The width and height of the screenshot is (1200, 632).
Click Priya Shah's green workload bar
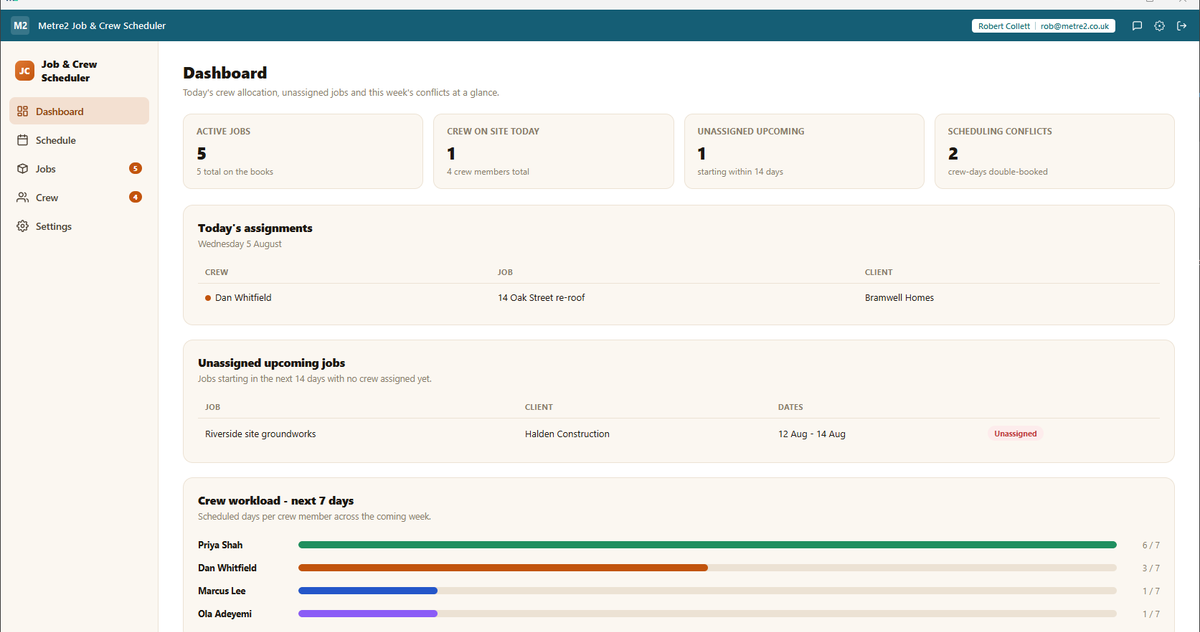coord(707,545)
